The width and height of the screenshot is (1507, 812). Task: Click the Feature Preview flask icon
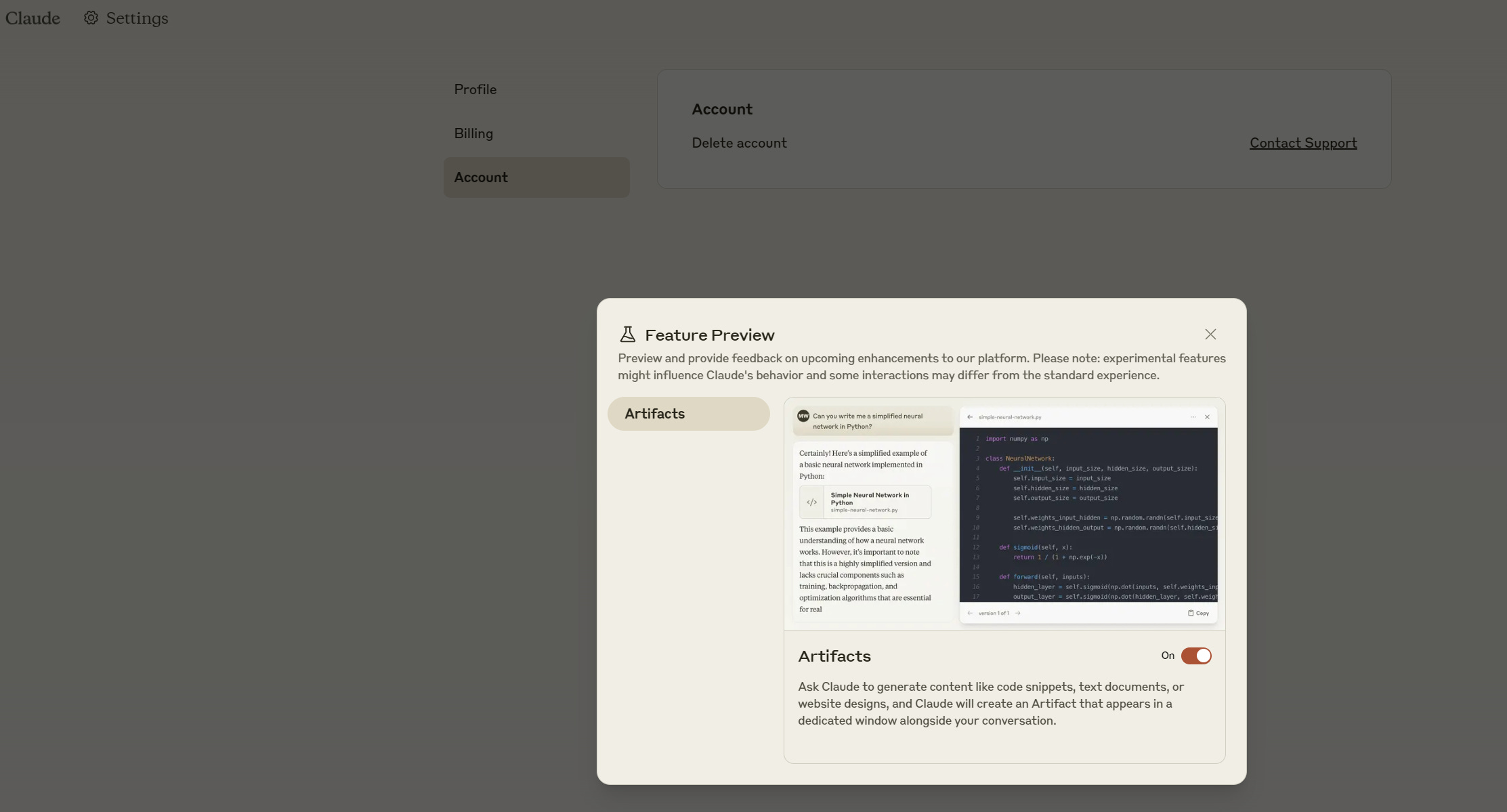[x=628, y=335]
